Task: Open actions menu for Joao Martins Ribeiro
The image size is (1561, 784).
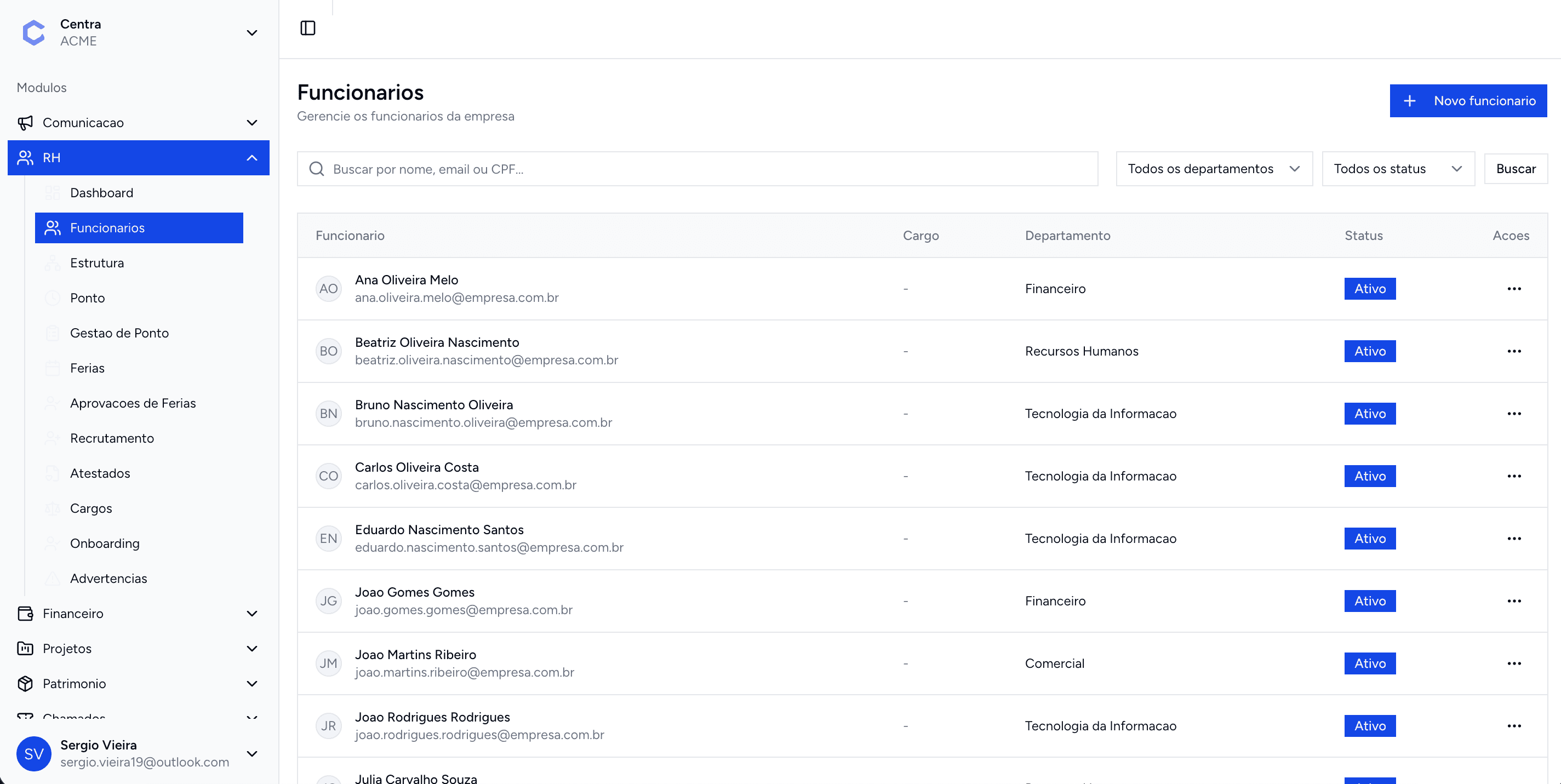Action: tap(1514, 663)
